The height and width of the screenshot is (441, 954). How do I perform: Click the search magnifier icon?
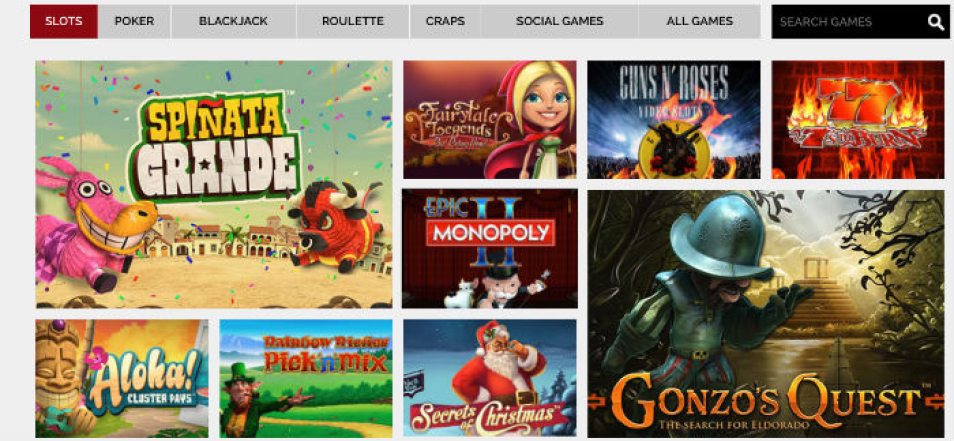[936, 23]
